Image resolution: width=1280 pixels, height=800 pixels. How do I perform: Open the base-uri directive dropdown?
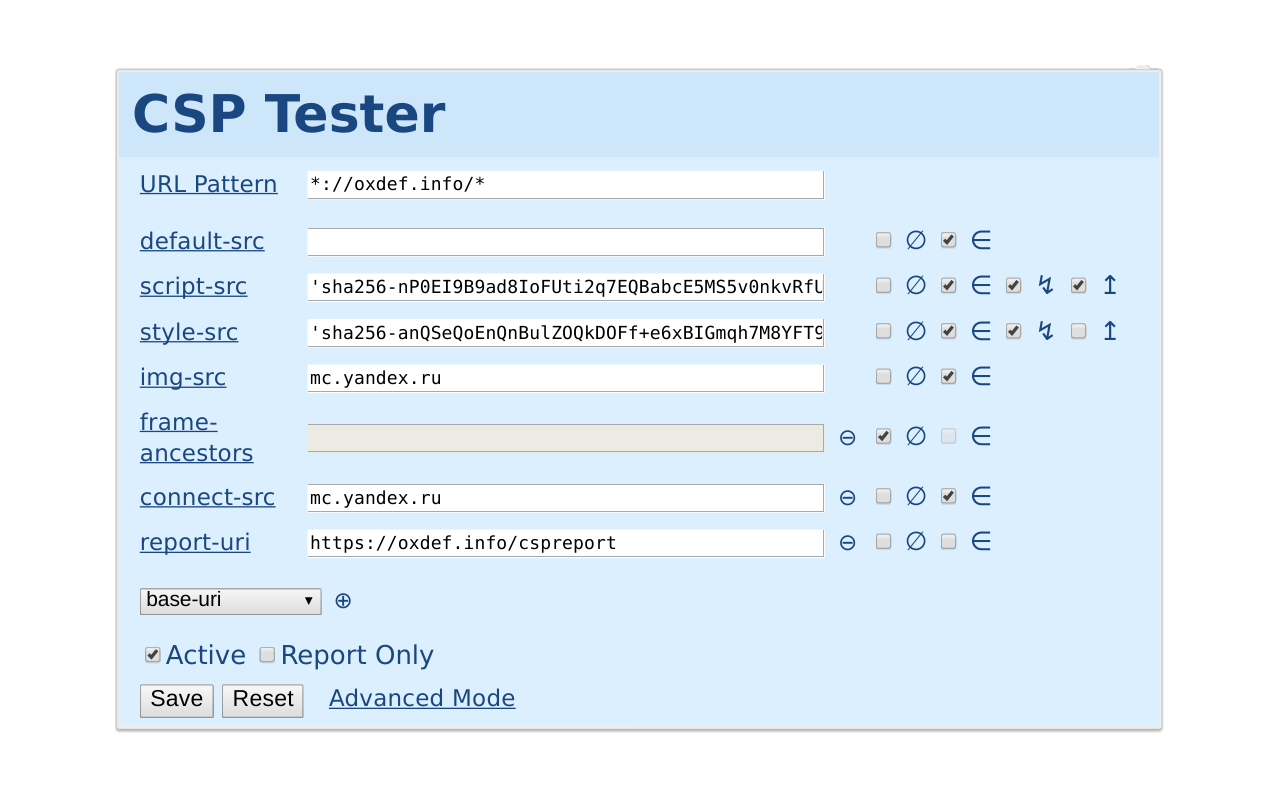pos(231,601)
